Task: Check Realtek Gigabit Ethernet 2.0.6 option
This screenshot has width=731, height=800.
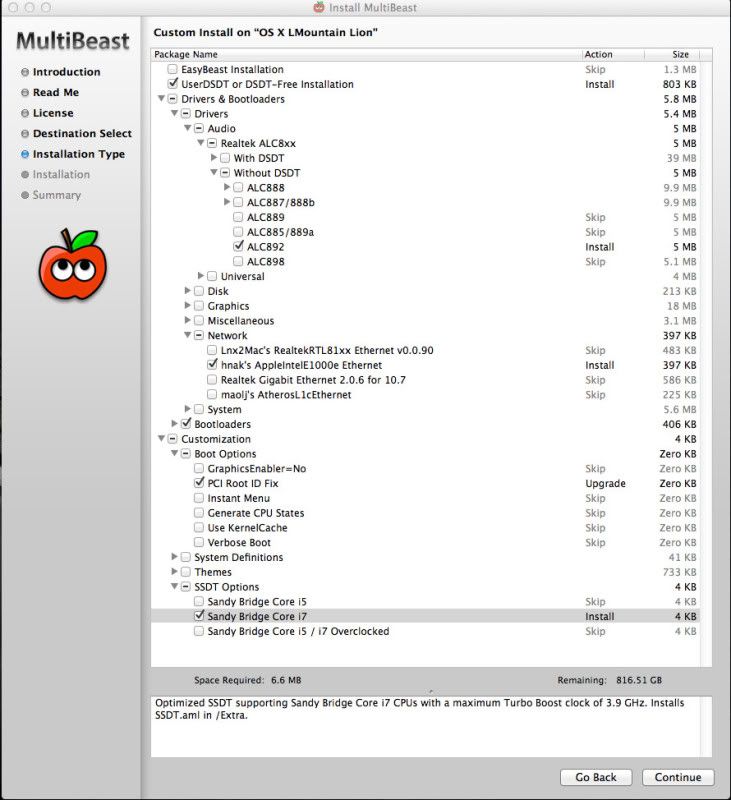Action: click(x=212, y=380)
